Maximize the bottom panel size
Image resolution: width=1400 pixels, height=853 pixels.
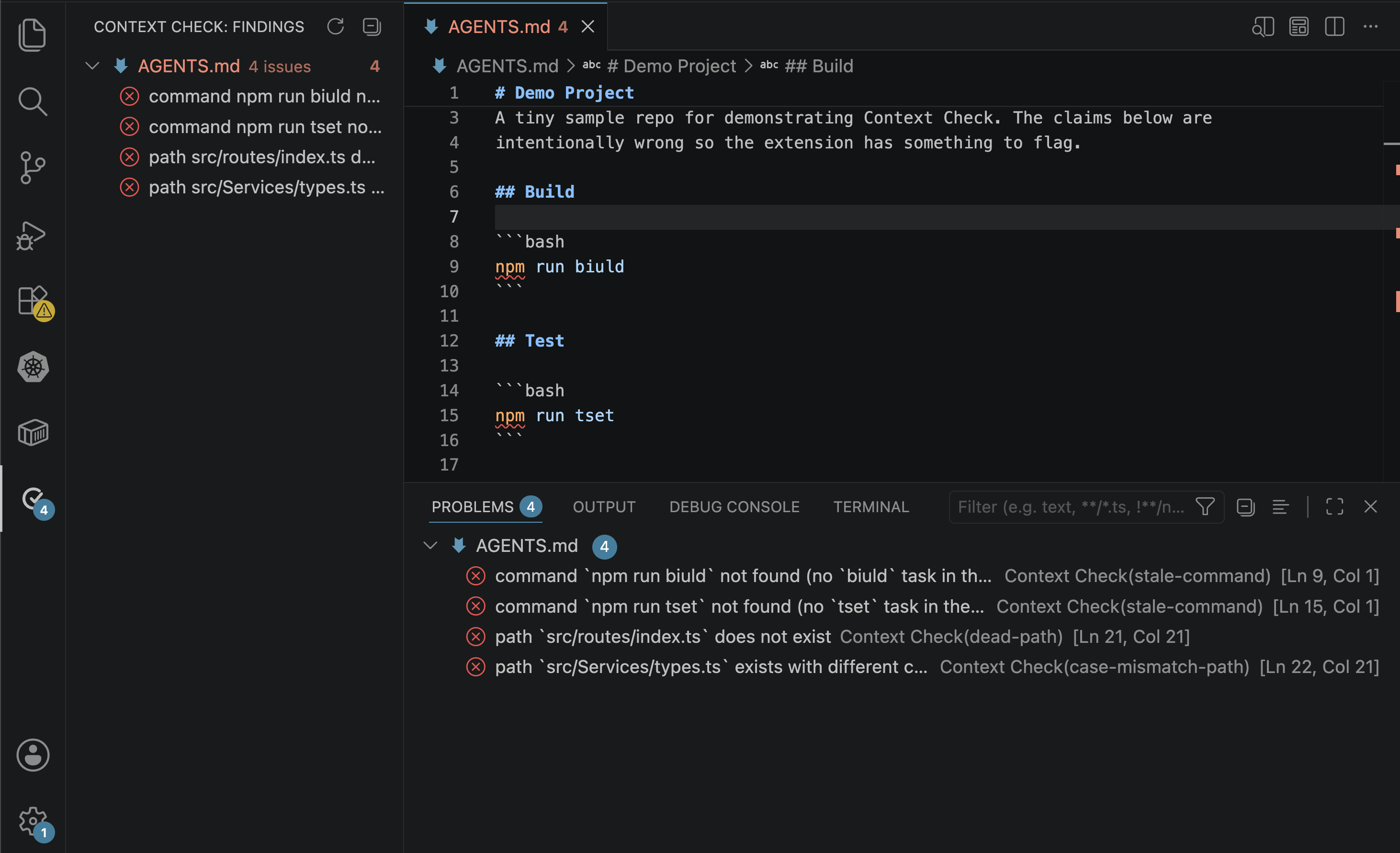(1335, 506)
